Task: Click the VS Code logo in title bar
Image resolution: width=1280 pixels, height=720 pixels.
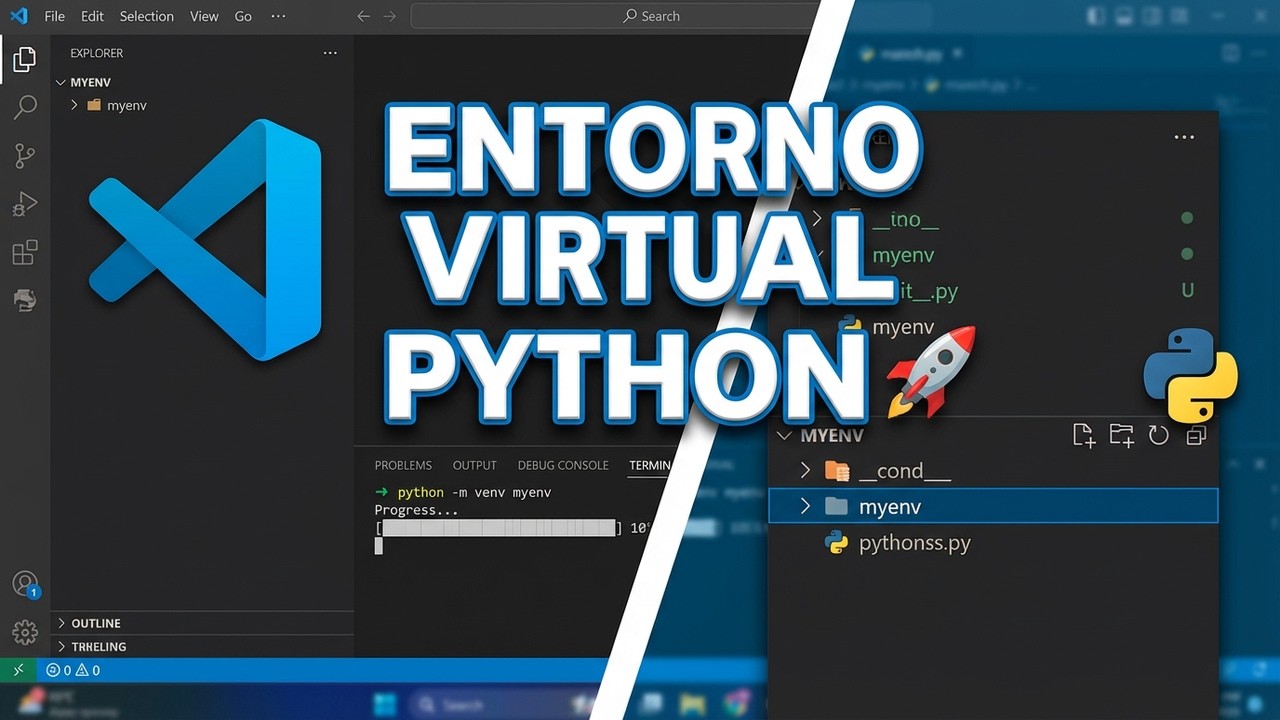Action: click(18, 16)
